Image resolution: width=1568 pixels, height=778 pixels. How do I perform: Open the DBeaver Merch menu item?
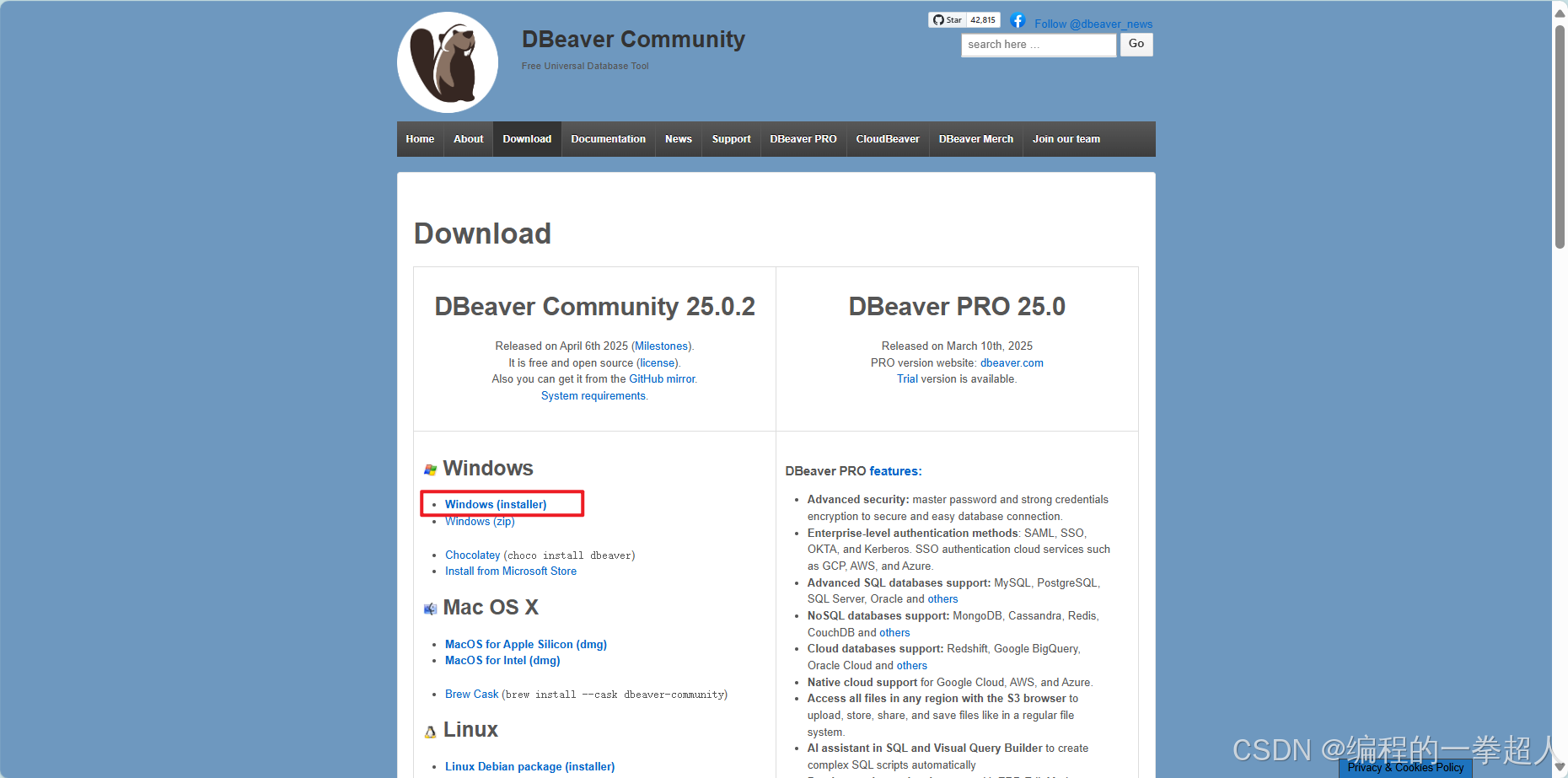point(976,139)
